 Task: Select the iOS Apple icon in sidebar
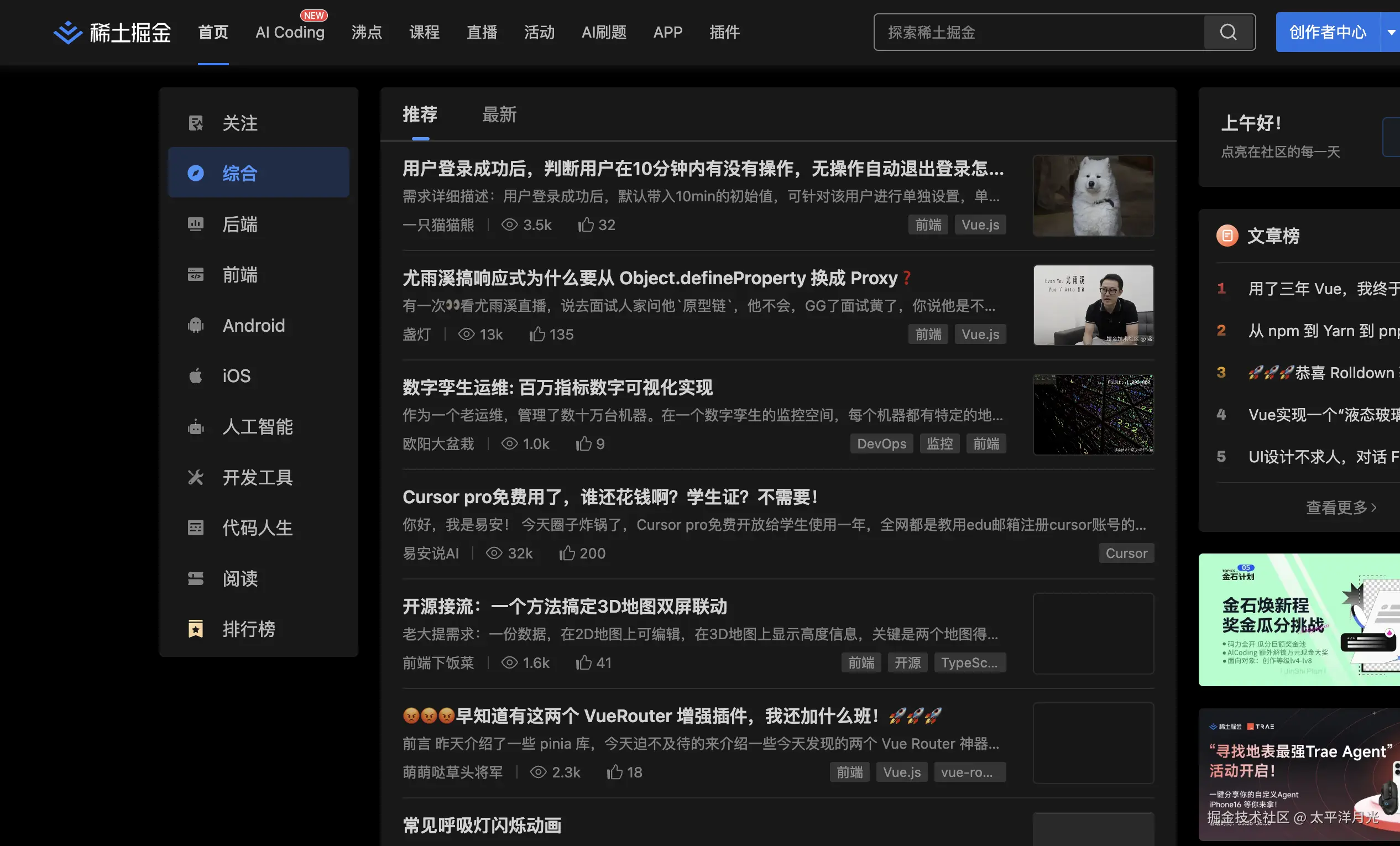(x=195, y=375)
